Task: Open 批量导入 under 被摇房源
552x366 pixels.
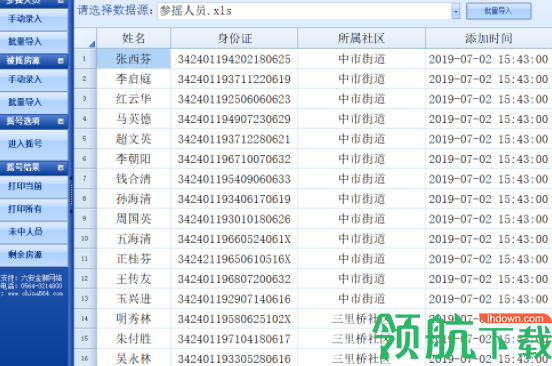Action: (x=34, y=102)
